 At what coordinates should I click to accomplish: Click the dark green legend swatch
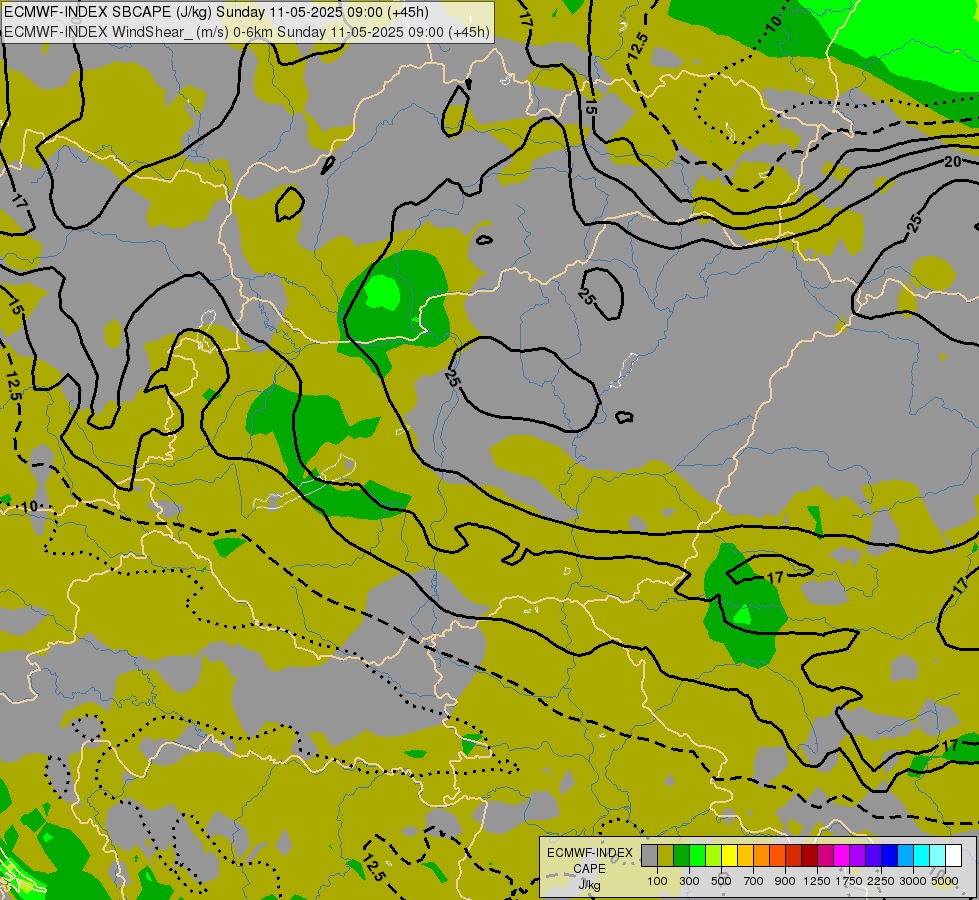[681, 856]
